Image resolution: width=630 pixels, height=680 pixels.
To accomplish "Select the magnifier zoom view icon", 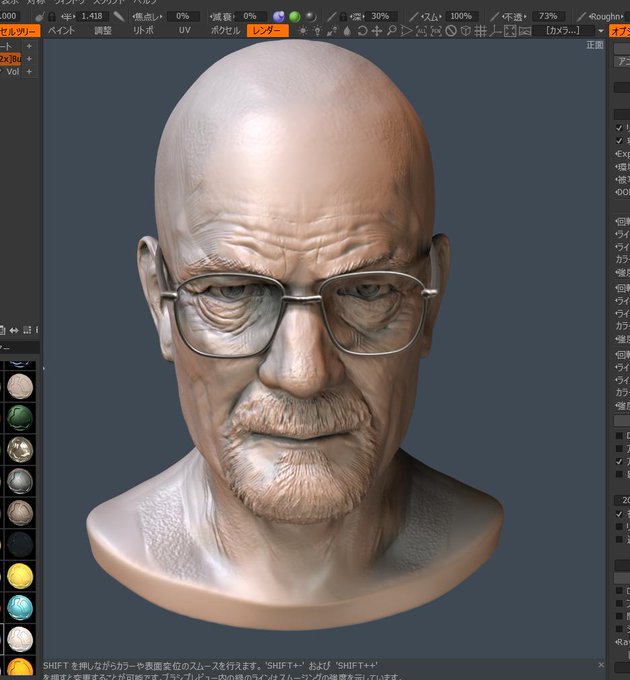I will (x=392, y=31).
